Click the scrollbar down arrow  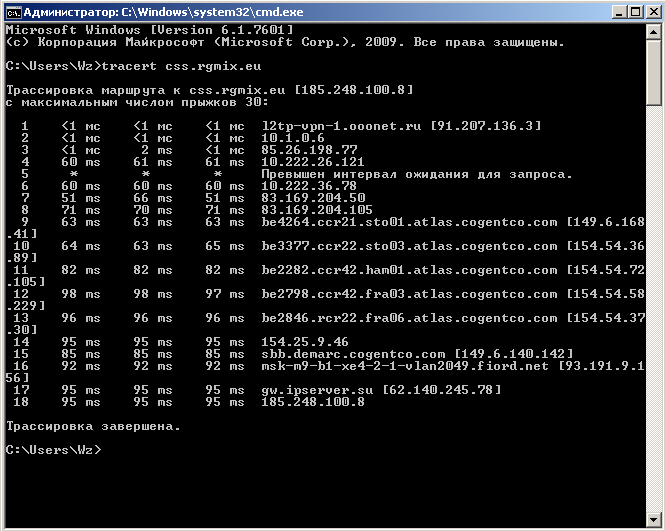click(x=654, y=519)
